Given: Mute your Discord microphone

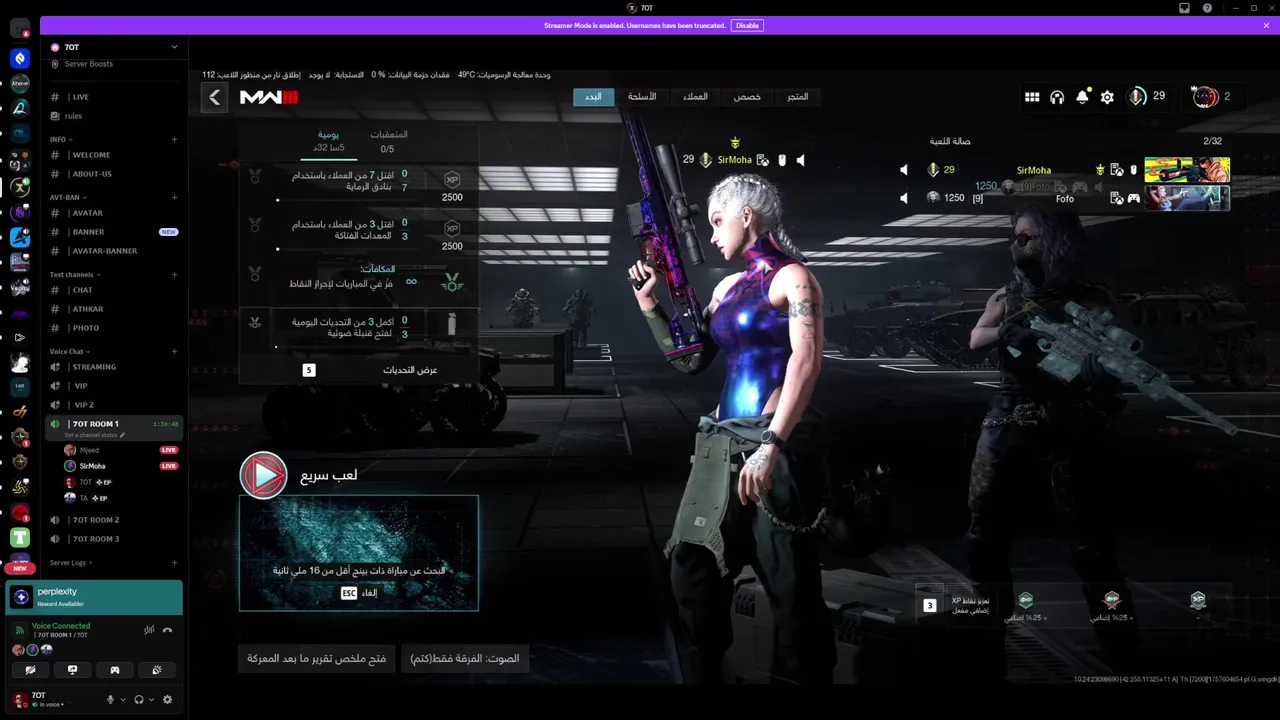Looking at the screenshot, I should [111, 700].
